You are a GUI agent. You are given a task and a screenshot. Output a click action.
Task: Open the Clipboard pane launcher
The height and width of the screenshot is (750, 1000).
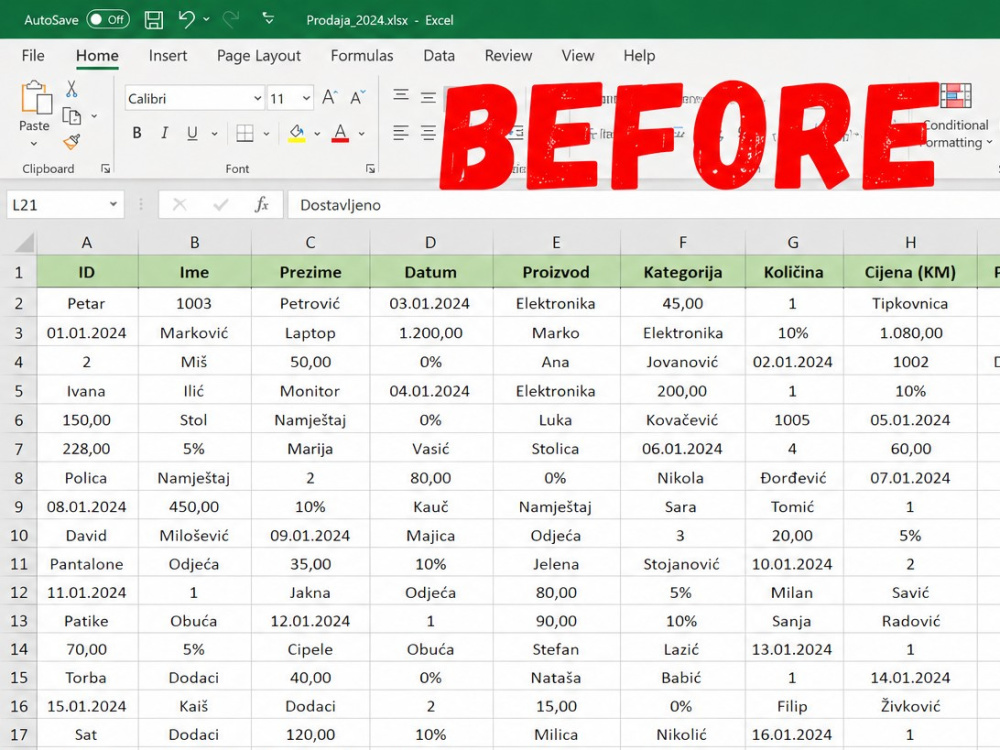105,169
